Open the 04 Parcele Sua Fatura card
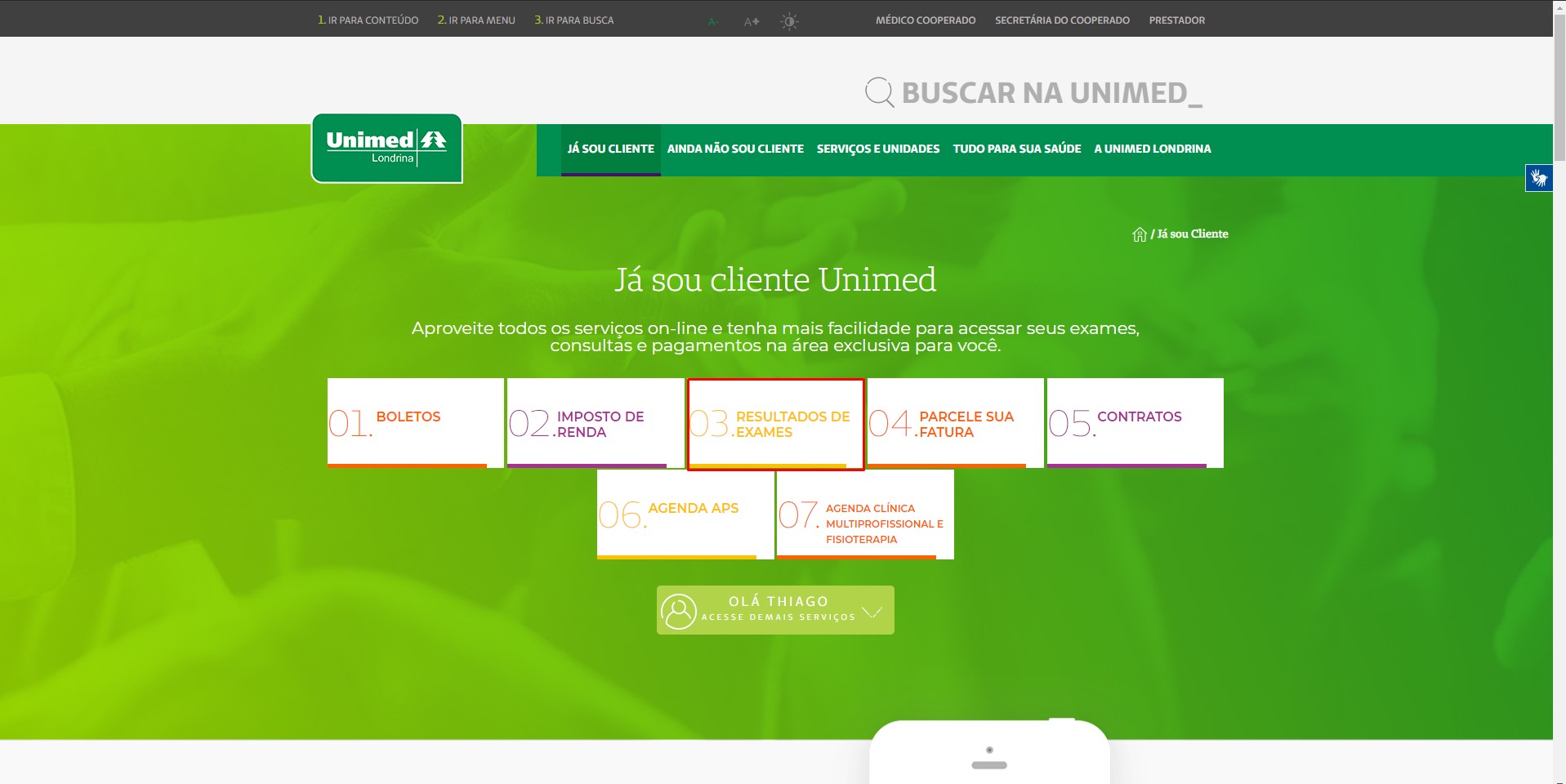 tap(955, 423)
